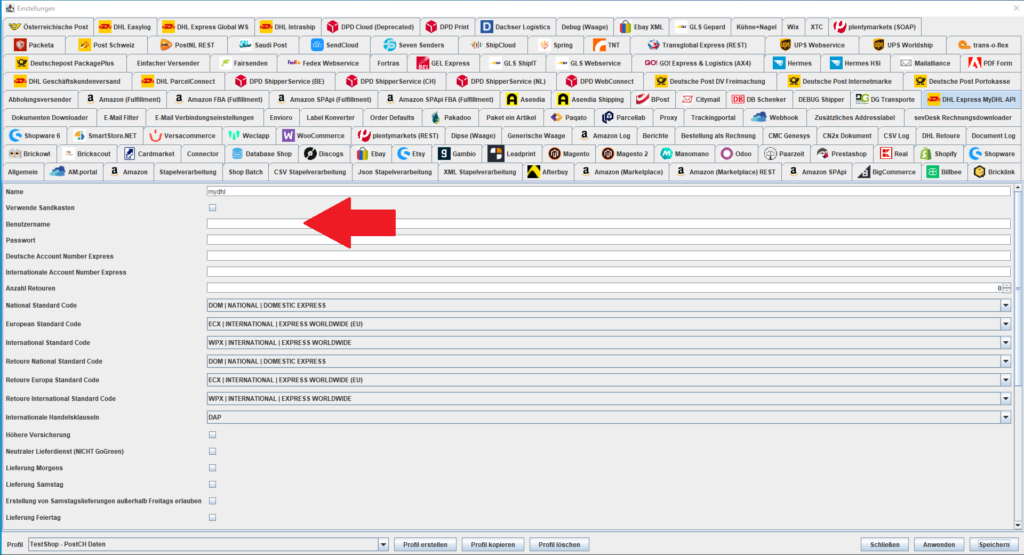Select the Asendia tab icon

(511, 99)
